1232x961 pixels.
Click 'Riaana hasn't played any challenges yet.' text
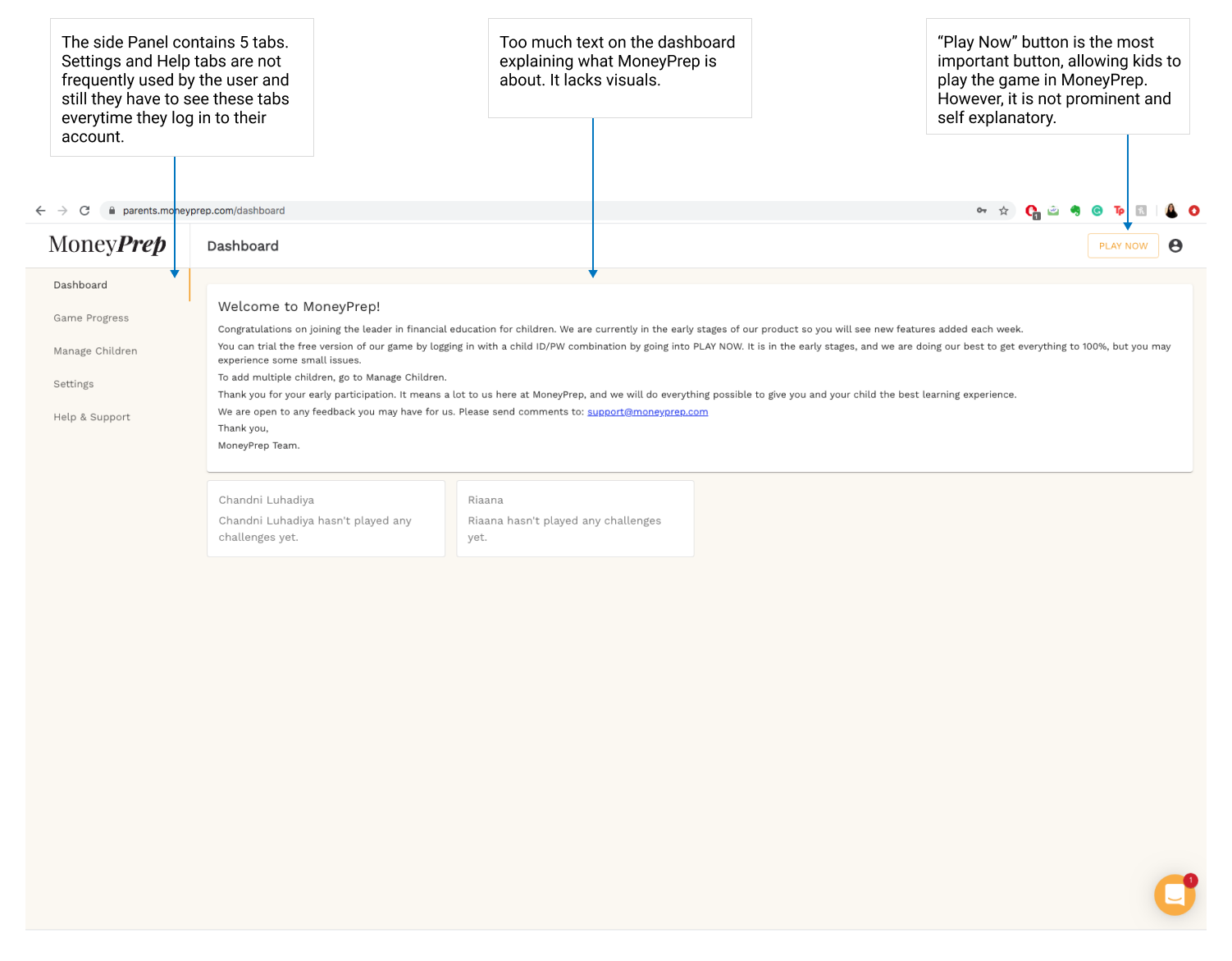(x=564, y=529)
